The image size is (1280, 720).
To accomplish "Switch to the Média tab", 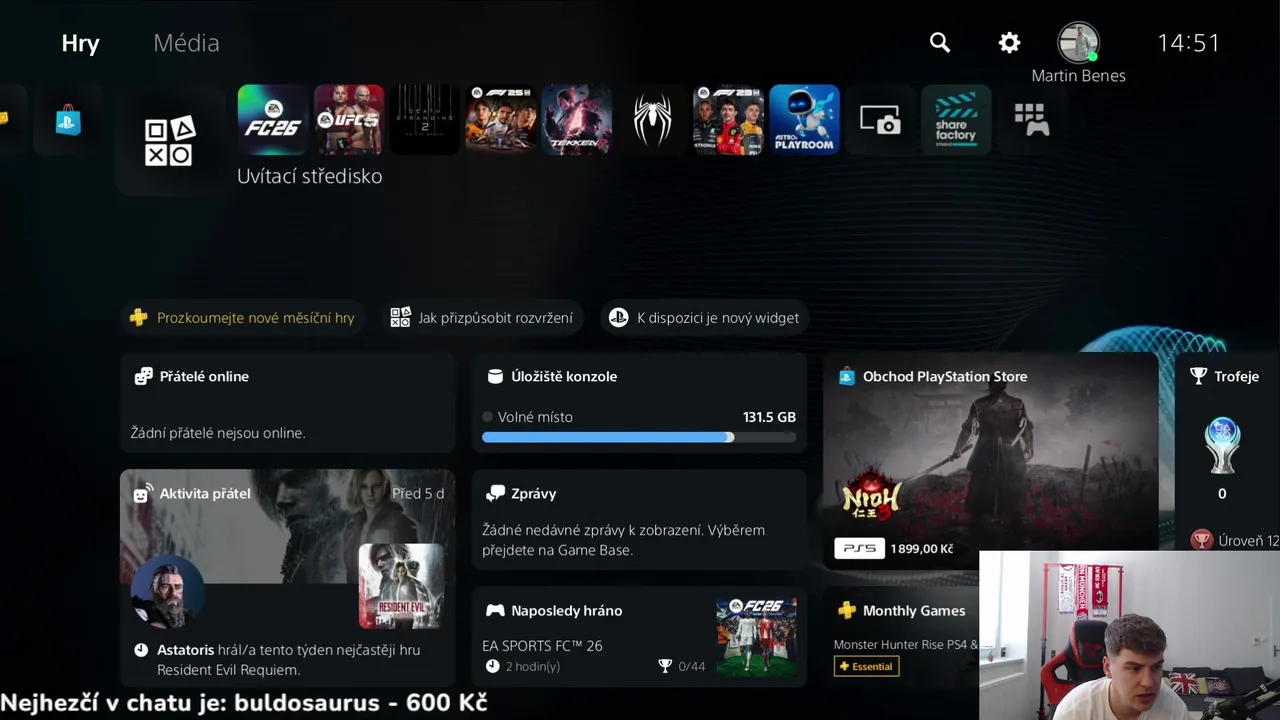I will (x=186, y=43).
